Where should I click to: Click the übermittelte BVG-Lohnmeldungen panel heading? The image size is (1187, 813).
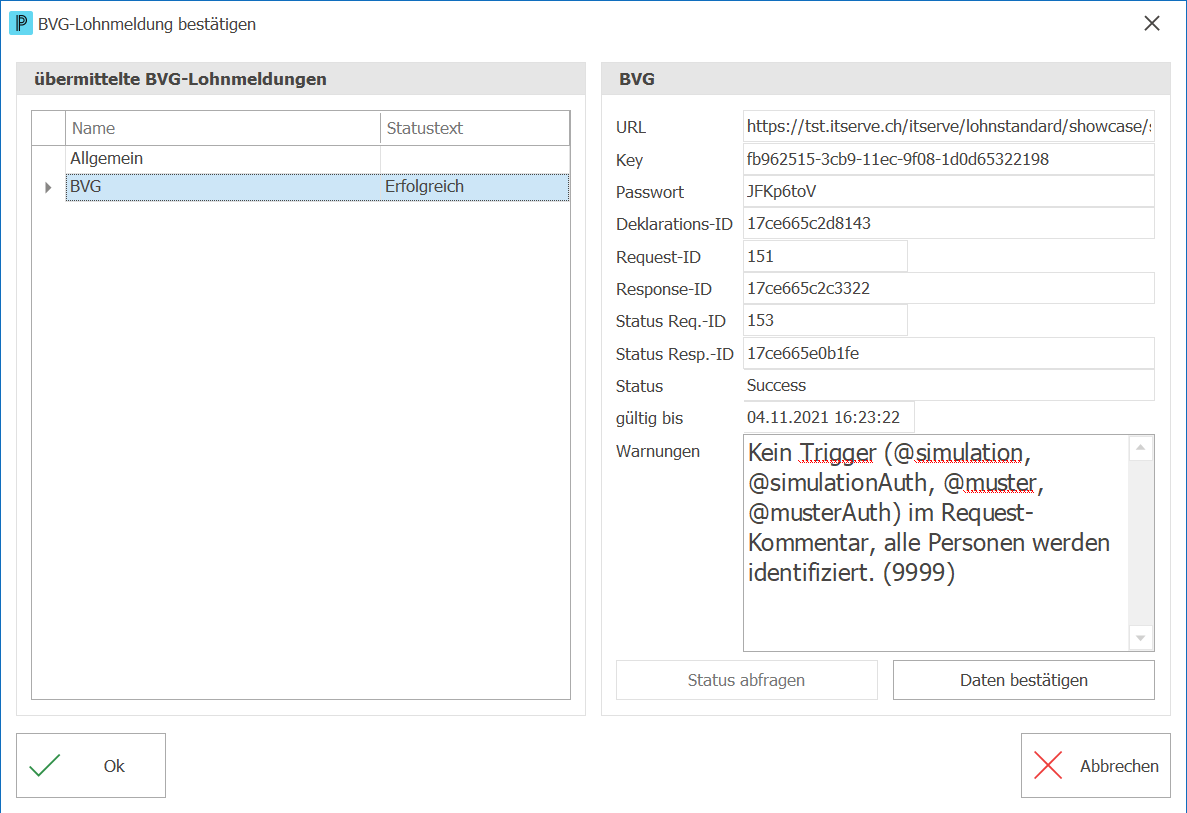(x=180, y=79)
